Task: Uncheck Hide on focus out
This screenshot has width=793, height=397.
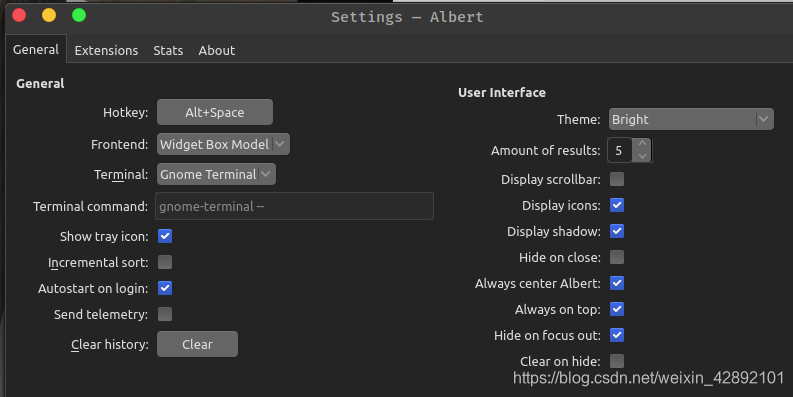Action: 617,335
